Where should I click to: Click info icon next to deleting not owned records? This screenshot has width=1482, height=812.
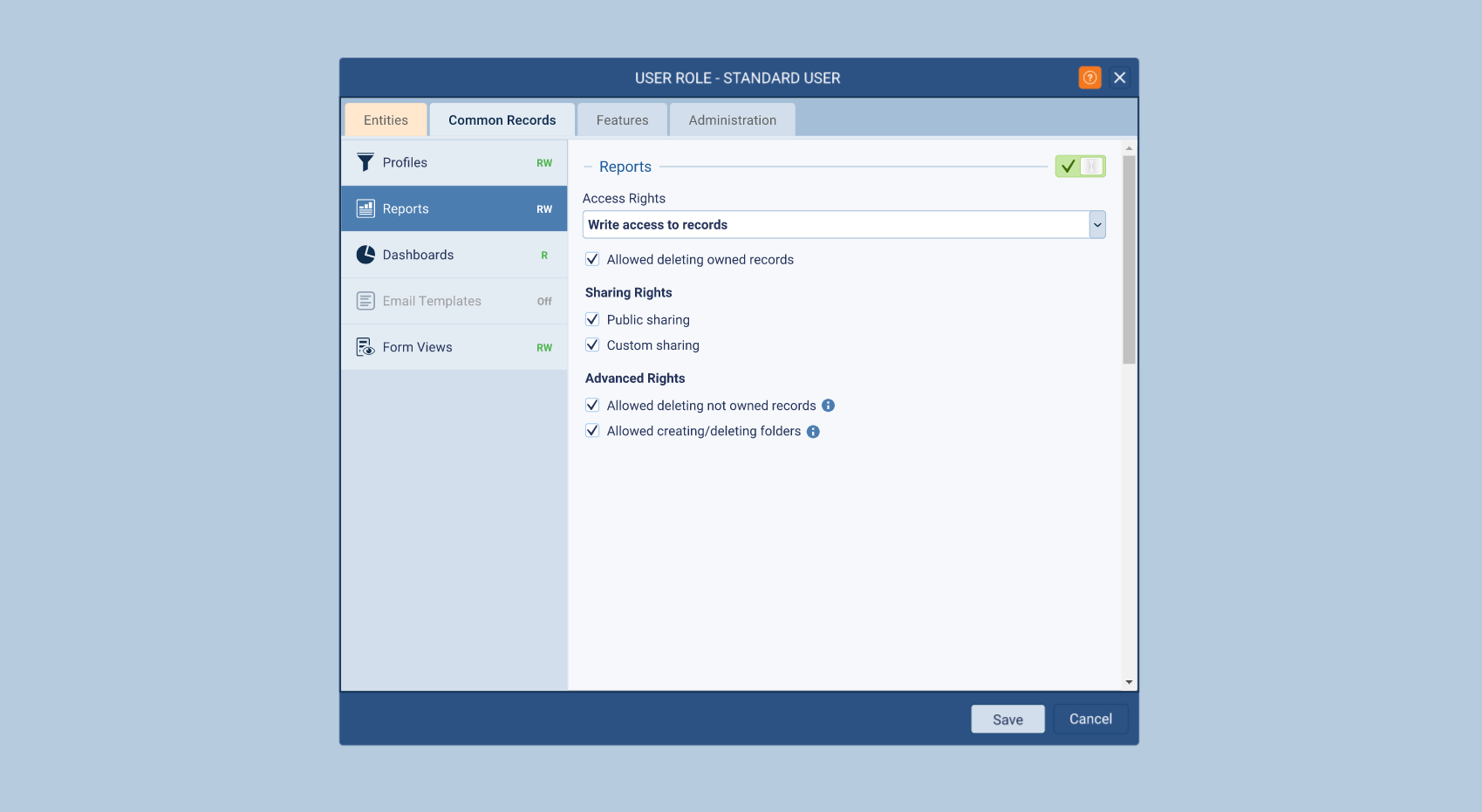[x=829, y=406]
